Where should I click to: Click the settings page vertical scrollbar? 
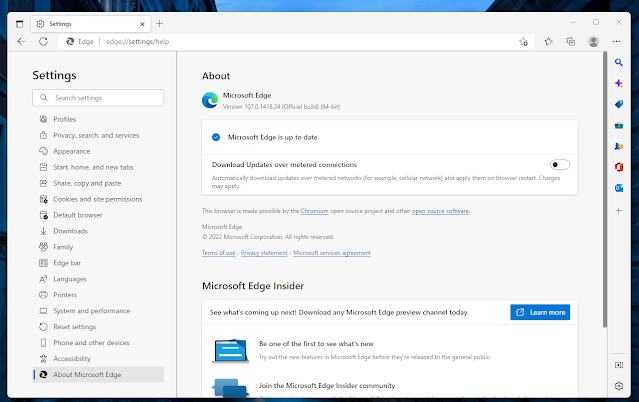[x=605, y=190]
